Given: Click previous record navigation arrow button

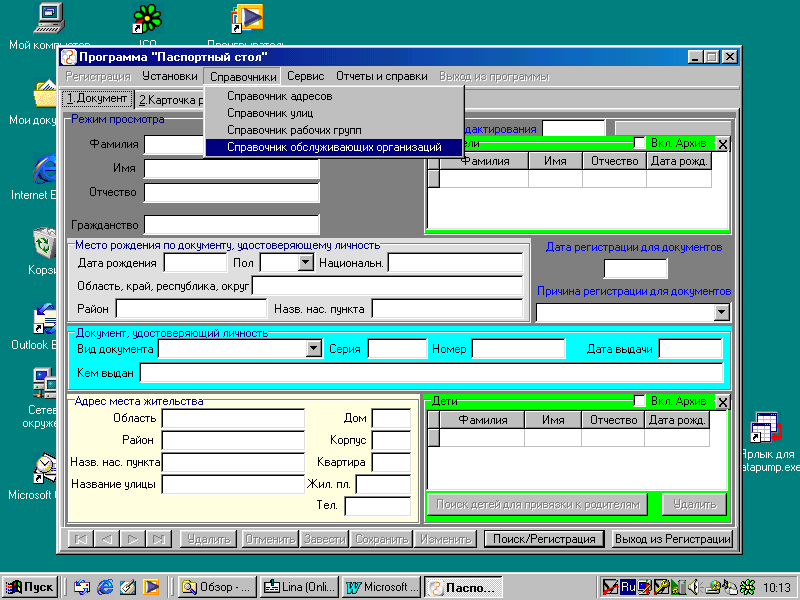Looking at the screenshot, I should click(x=107, y=539).
